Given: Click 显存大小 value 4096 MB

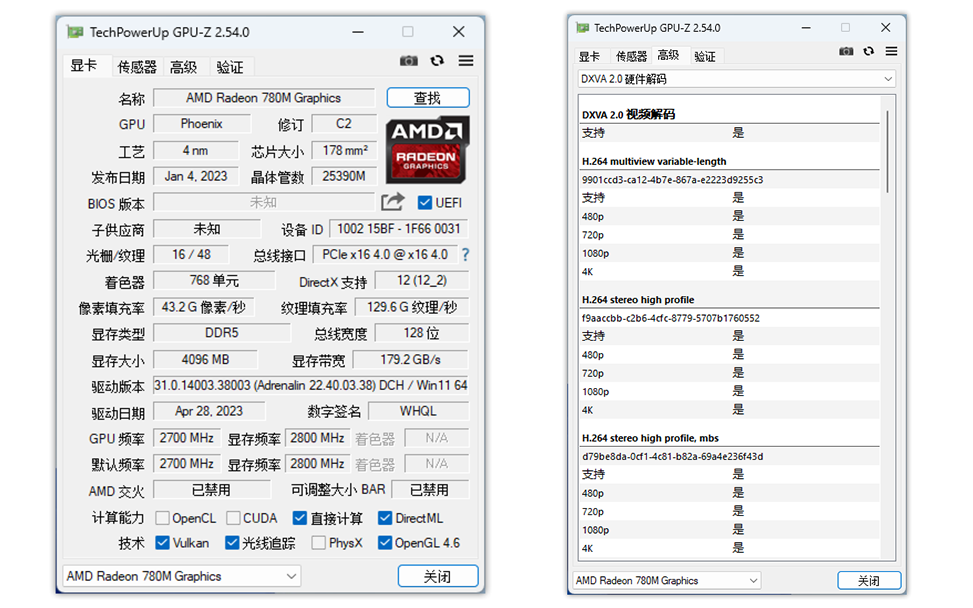Looking at the screenshot, I should click(205, 360).
